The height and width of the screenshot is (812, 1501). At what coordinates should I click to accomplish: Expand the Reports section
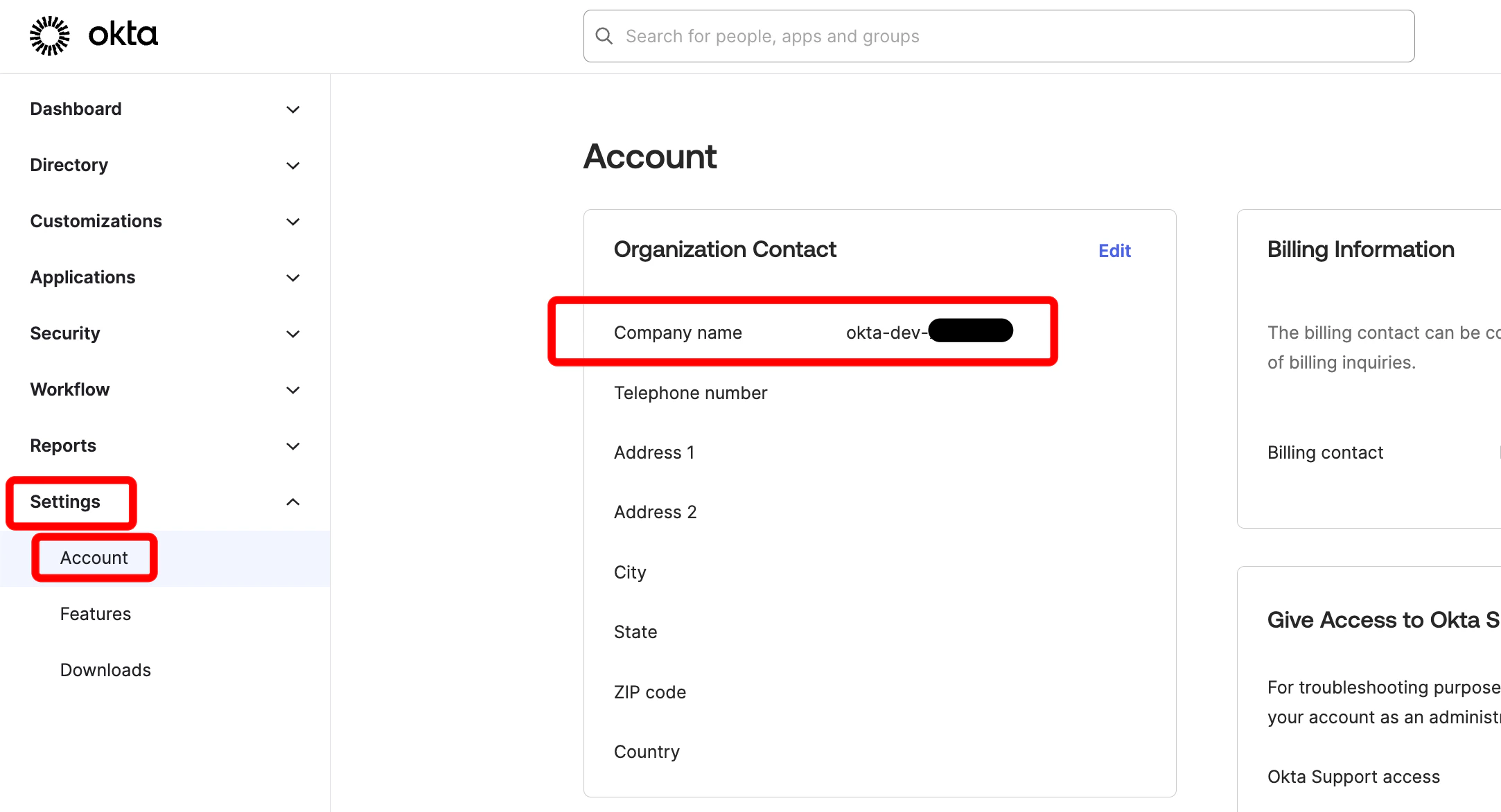[292, 445]
